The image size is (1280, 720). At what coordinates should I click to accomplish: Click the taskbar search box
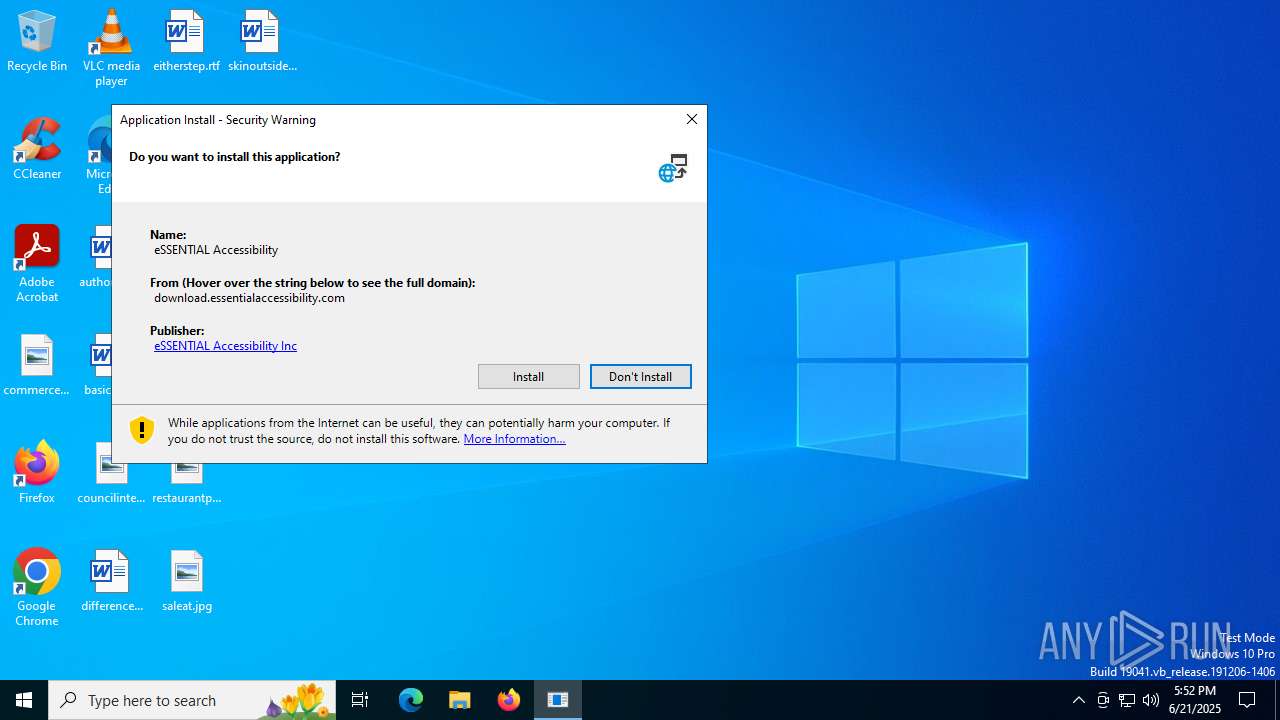point(192,700)
